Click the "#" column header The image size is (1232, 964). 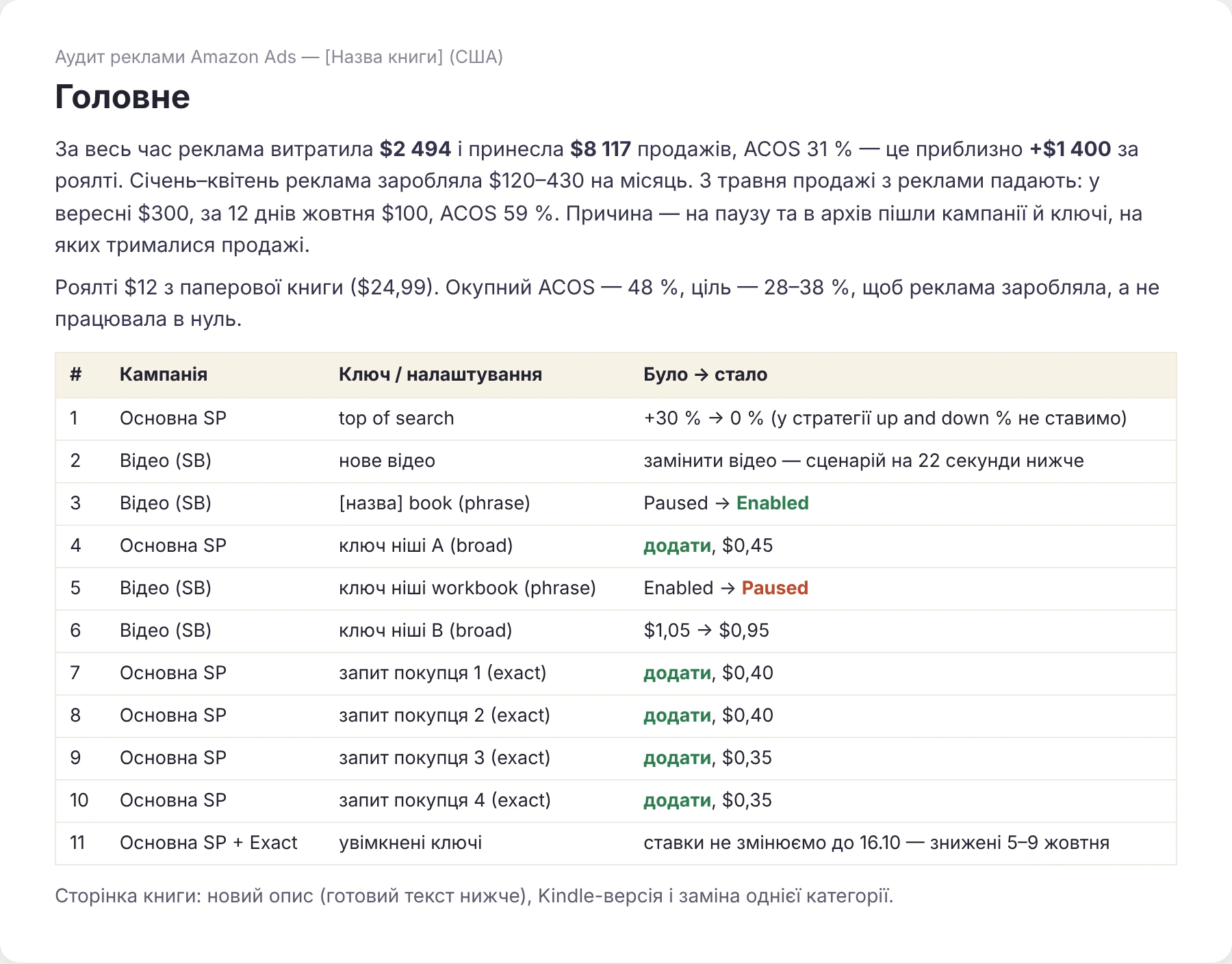click(x=75, y=375)
